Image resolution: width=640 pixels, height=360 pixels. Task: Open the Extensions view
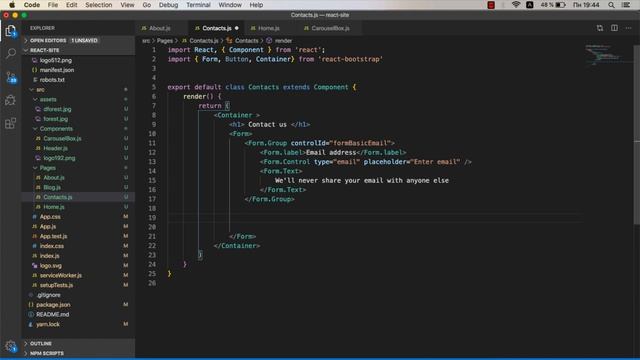(11, 123)
